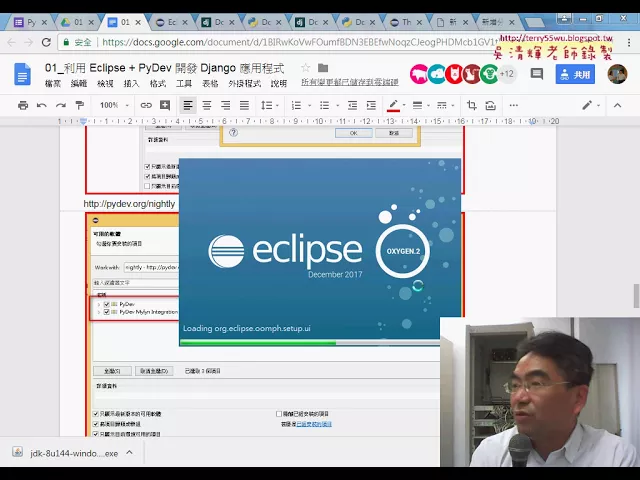Click the Decrease indent icon
Image resolution: width=640 pixels, height=480 pixels.
352,105
